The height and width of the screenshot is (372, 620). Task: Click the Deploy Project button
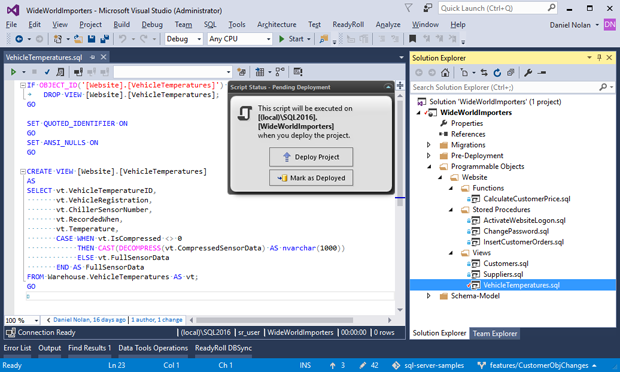(x=311, y=157)
